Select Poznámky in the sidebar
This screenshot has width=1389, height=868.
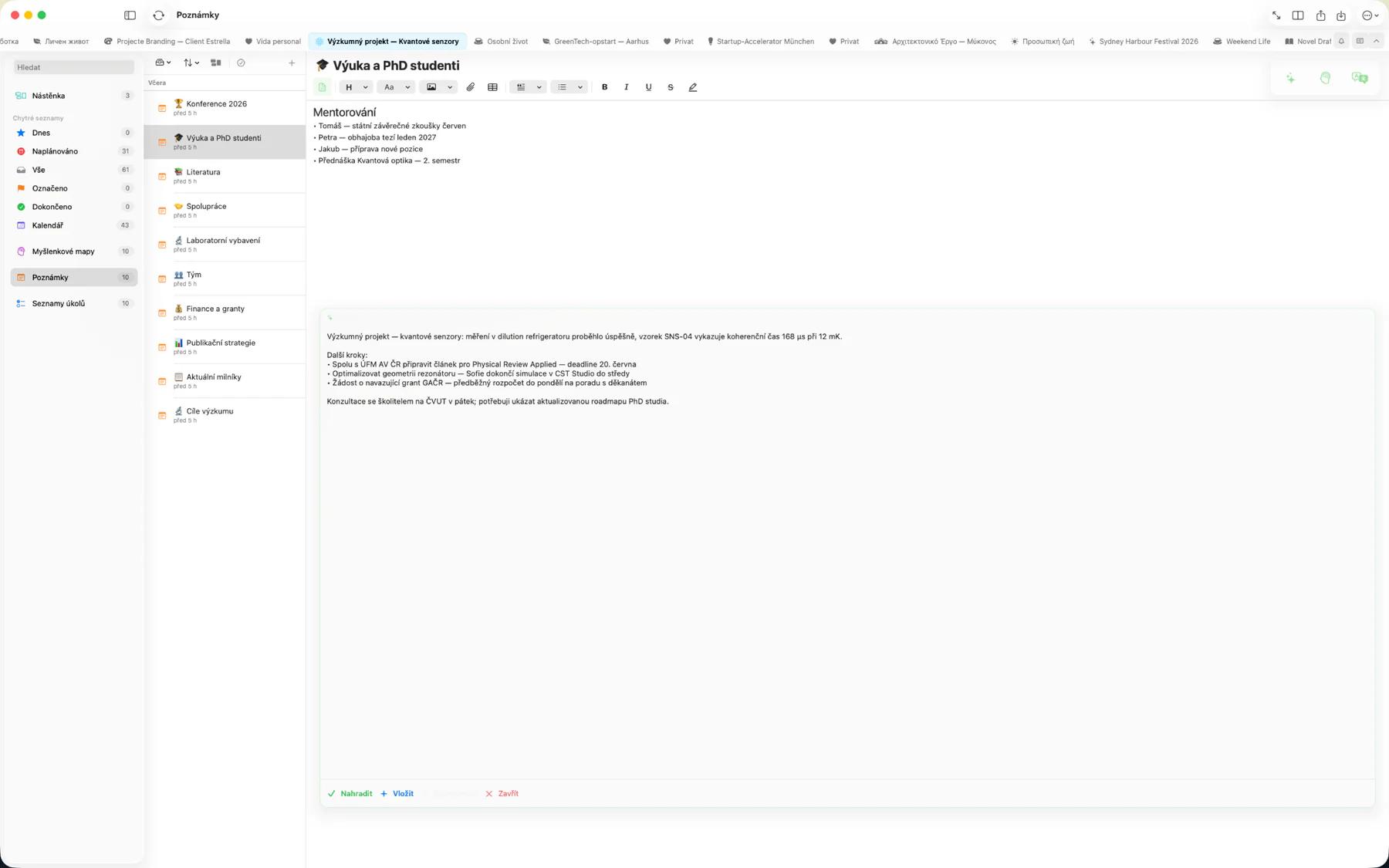[x=74, y=278]
